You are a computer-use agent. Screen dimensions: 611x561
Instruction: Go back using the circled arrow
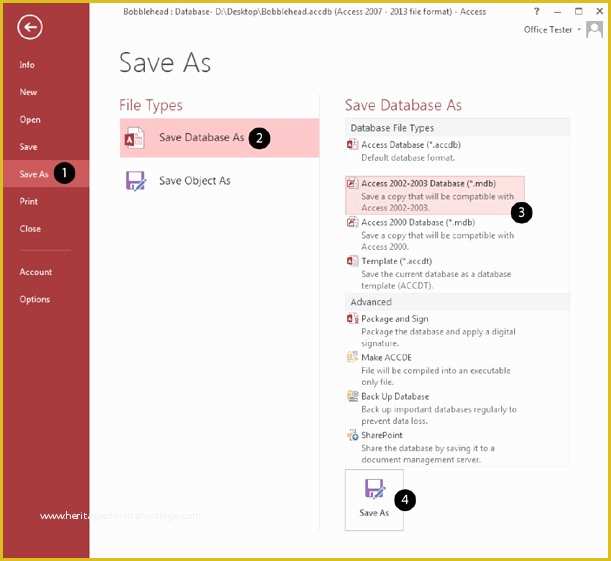point(30,27)
